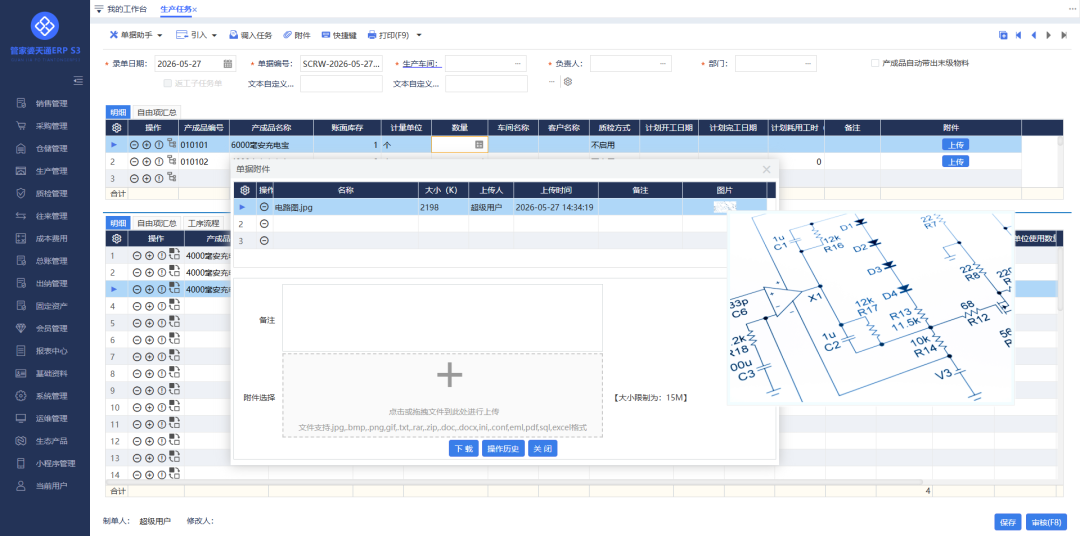Select 生产任务 tab
The width and height of the screenshot is (1080, 536).
[176, 9]
